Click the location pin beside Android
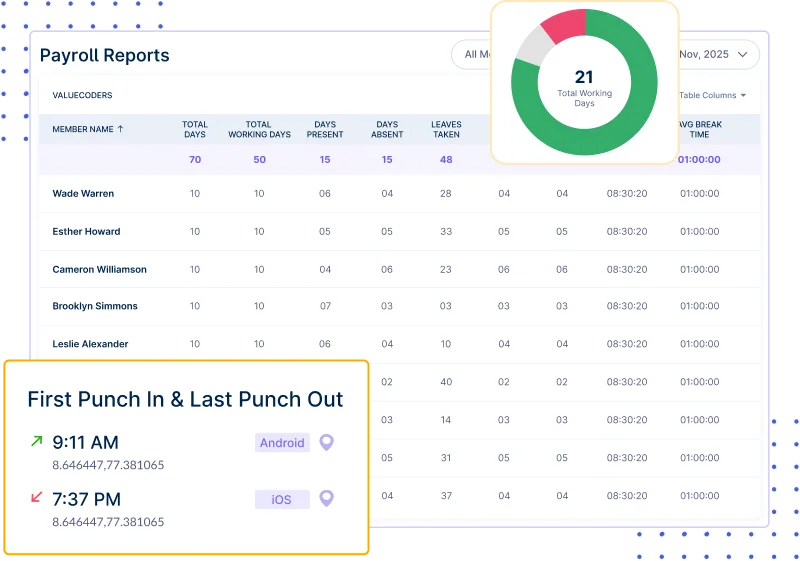The image size is (800, 561). click(325, 442)
